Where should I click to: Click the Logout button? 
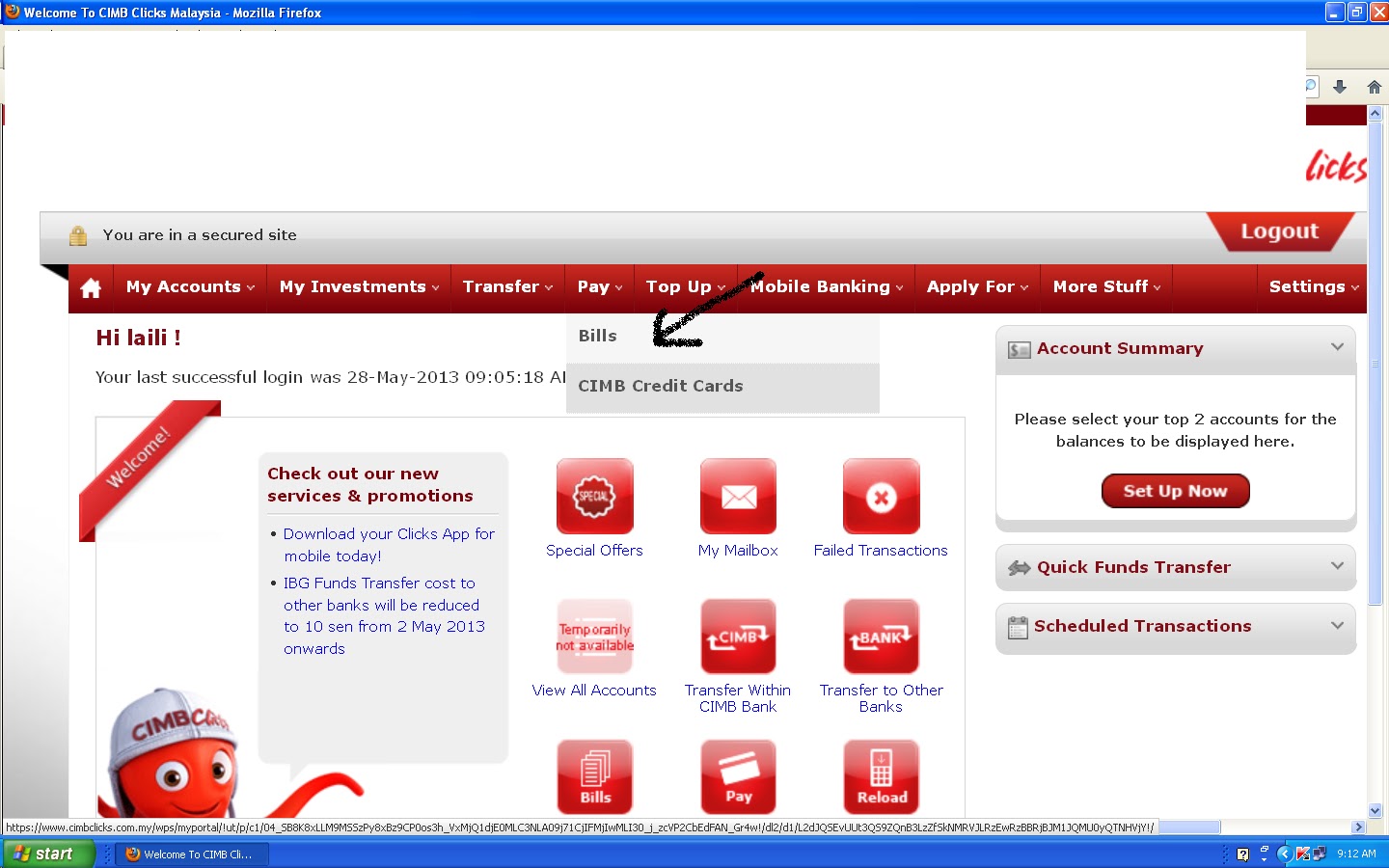[1280, 231]
